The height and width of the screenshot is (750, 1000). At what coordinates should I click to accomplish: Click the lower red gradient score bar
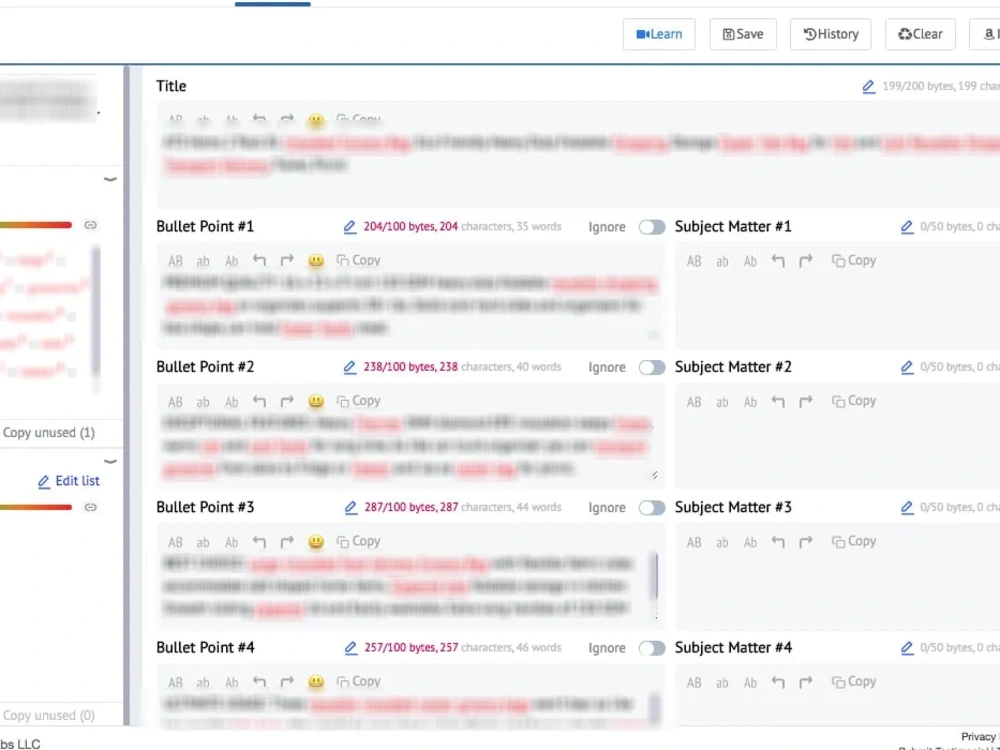pyautogui.click(x=36, y=507)
